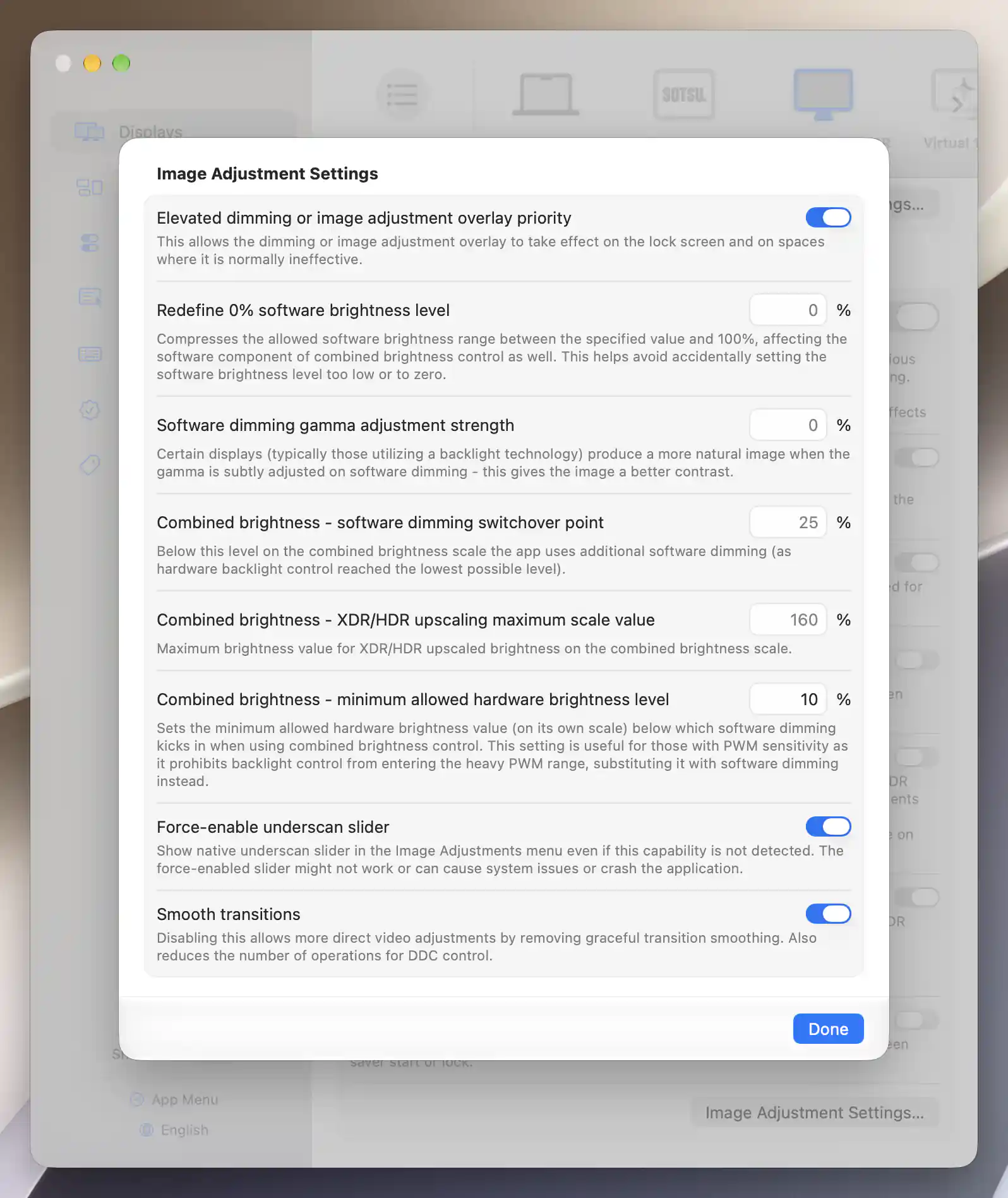This screenshot has height=1198, width=1008.
Task: Select the SOTSU display in the toolbar
Action: tap(684, 95)
